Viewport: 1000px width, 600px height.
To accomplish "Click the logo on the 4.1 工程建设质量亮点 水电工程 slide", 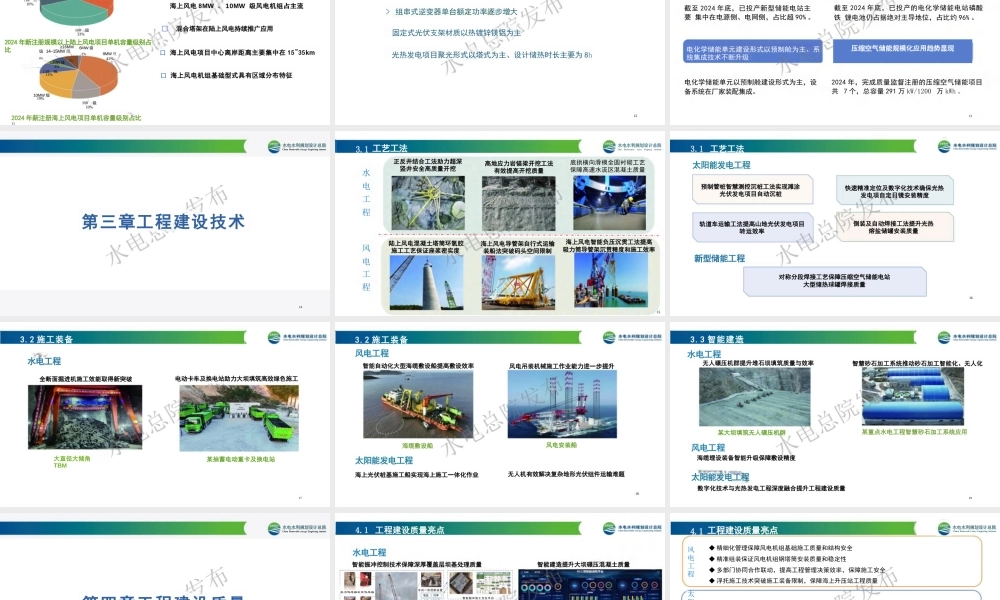I will pos(631,528).
